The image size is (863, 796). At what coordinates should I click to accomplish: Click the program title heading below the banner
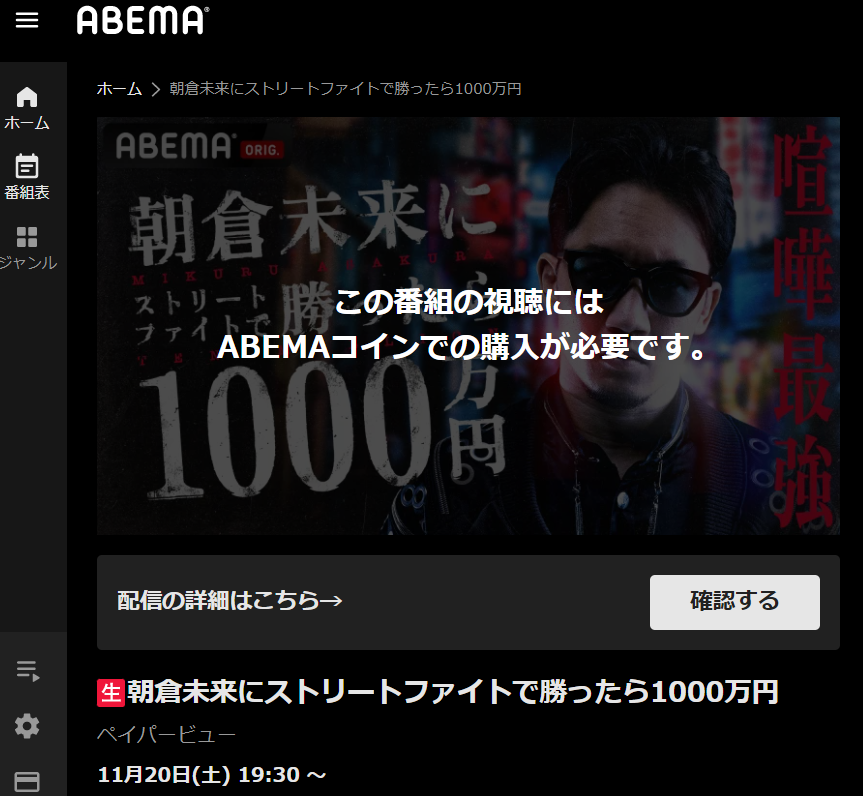tap(452, 692)
